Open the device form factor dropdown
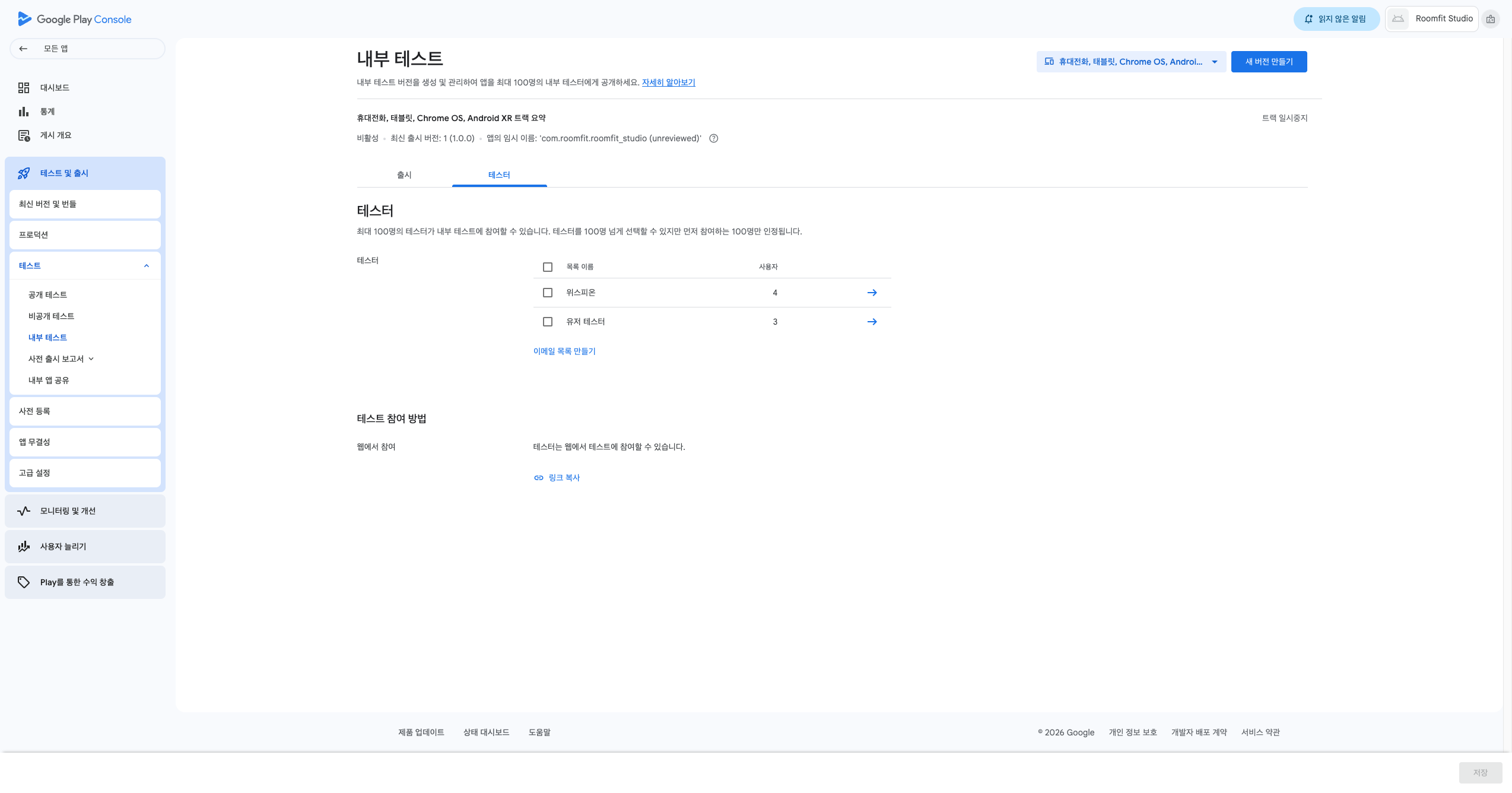 point(1131,62)
